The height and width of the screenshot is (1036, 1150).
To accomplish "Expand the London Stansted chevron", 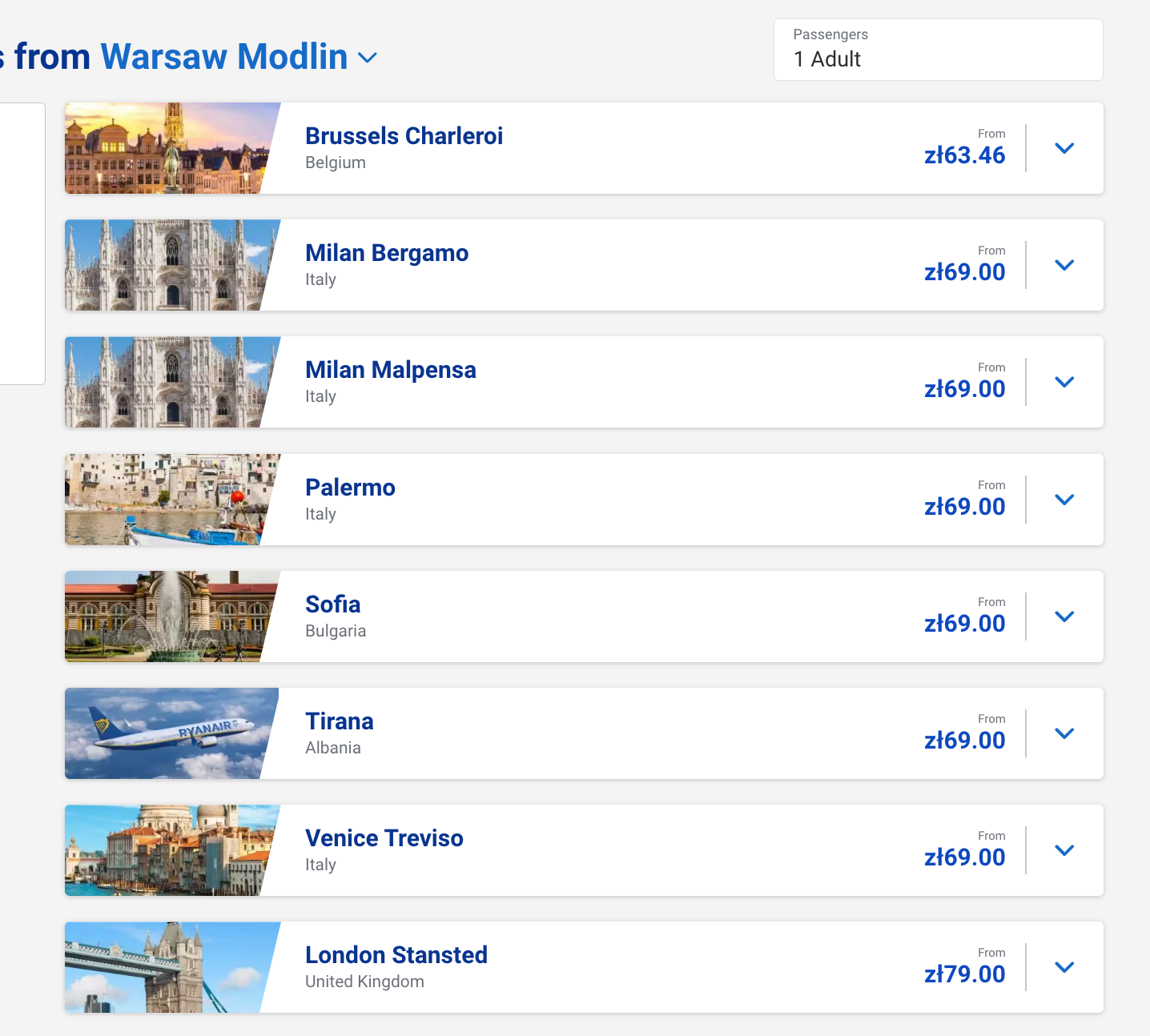I will (x=1064, y=967).
